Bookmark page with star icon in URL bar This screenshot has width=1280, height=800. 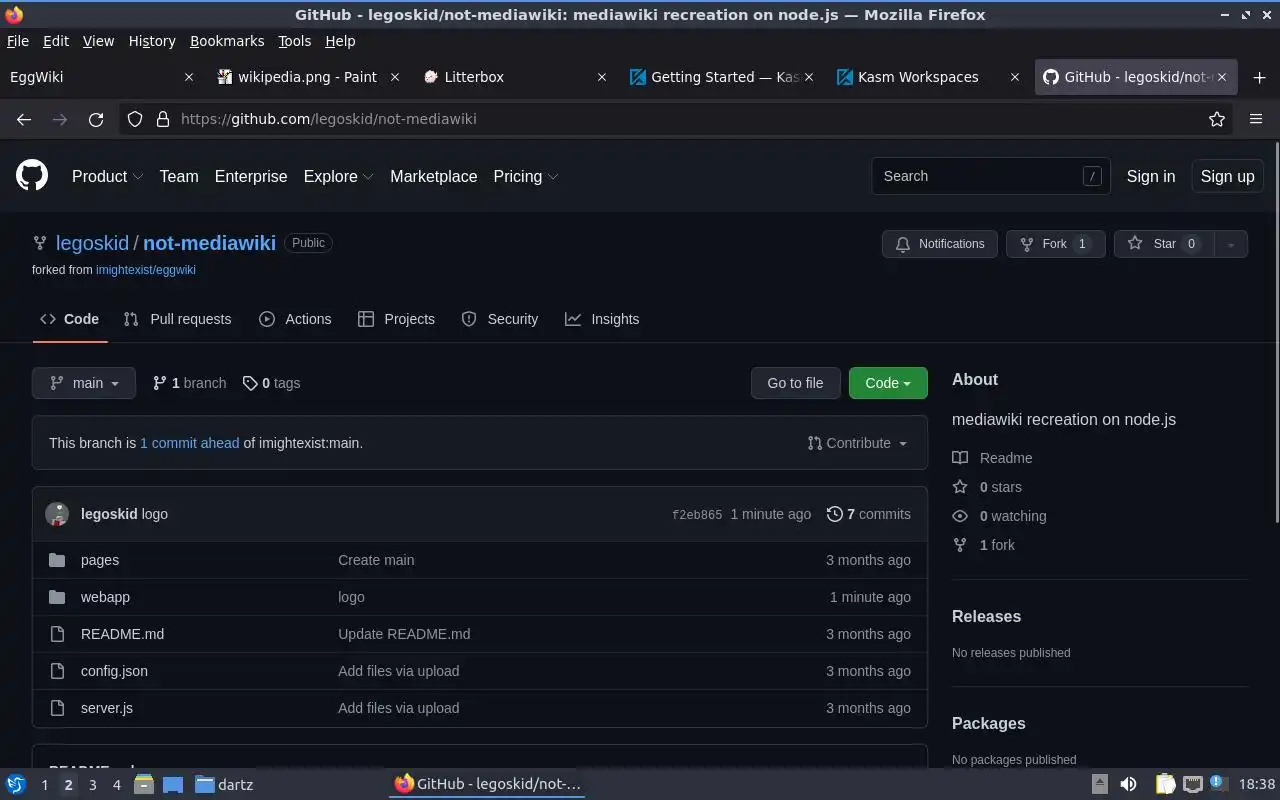[x=1217, y=119]
